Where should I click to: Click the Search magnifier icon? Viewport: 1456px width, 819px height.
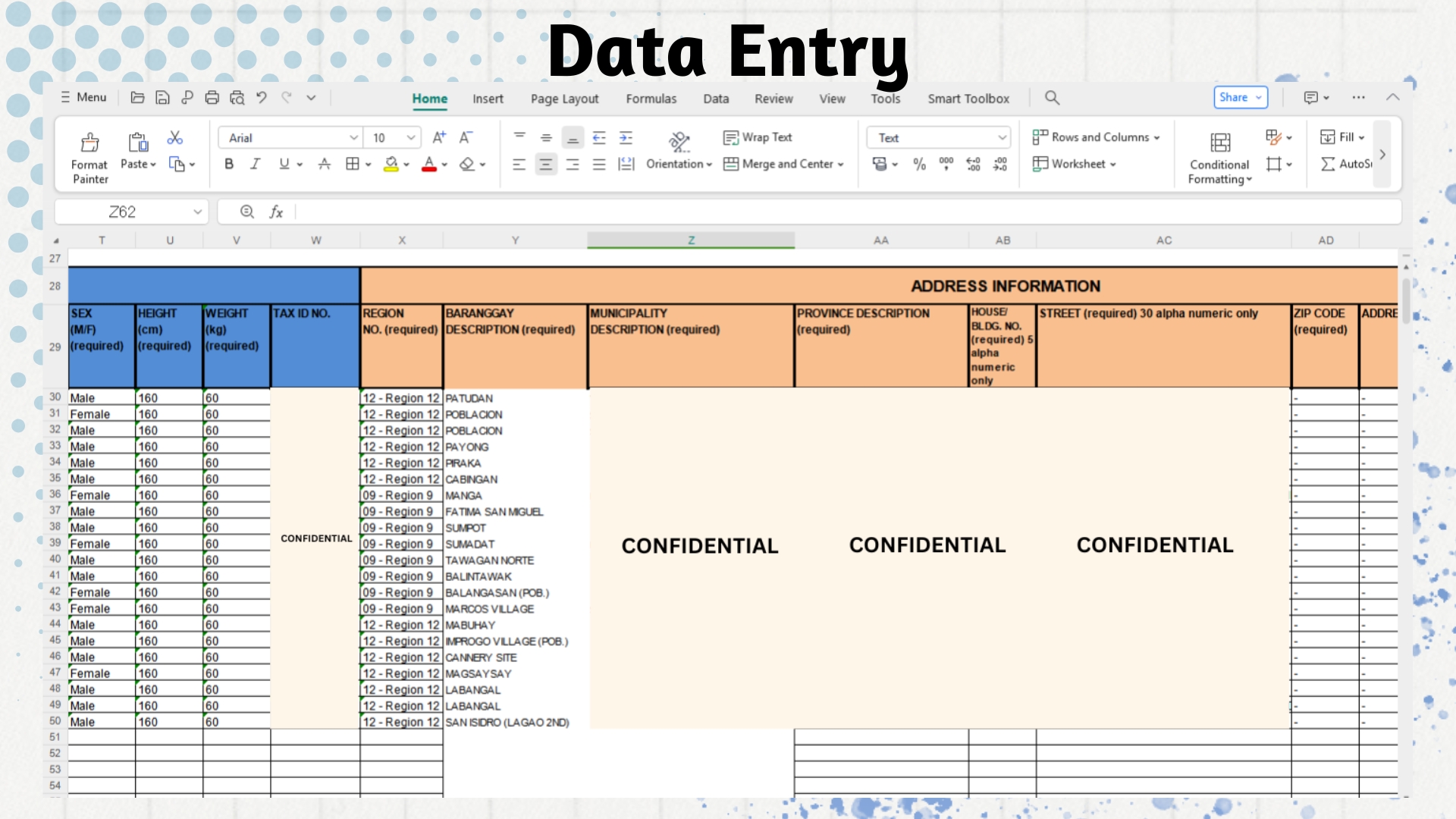point(1052,98)
